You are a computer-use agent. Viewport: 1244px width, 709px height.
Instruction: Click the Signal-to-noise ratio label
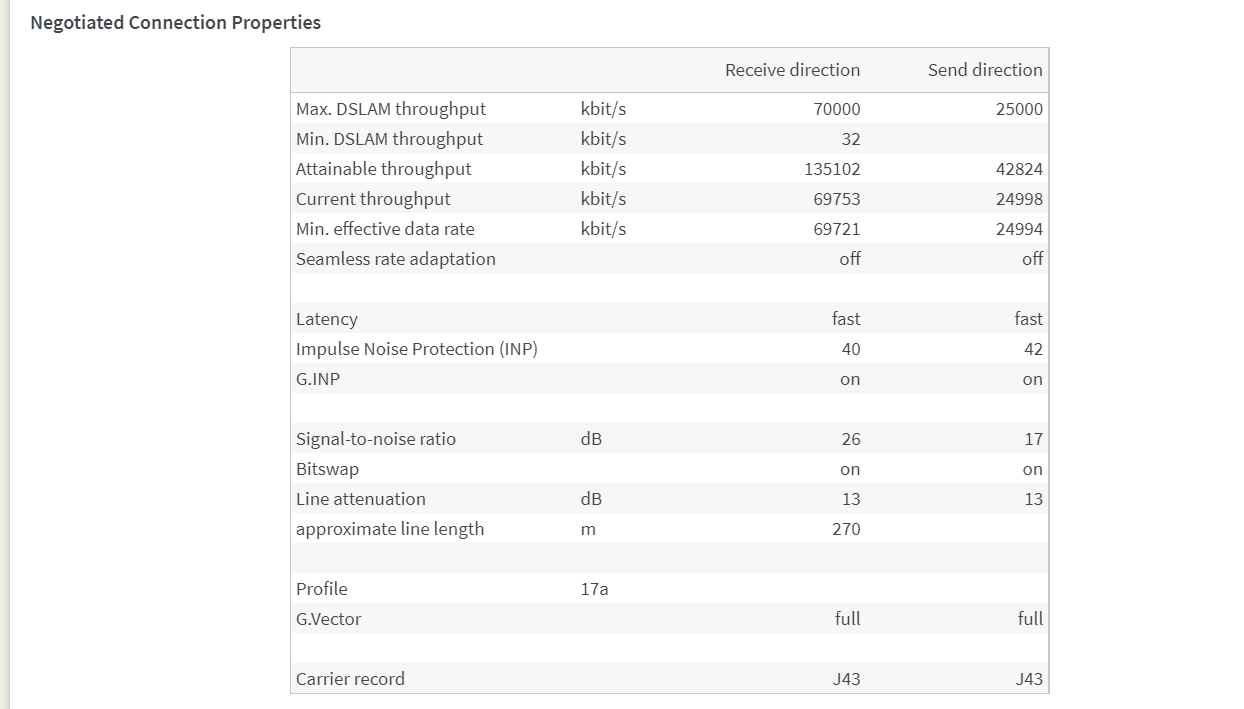coord(376,439)
